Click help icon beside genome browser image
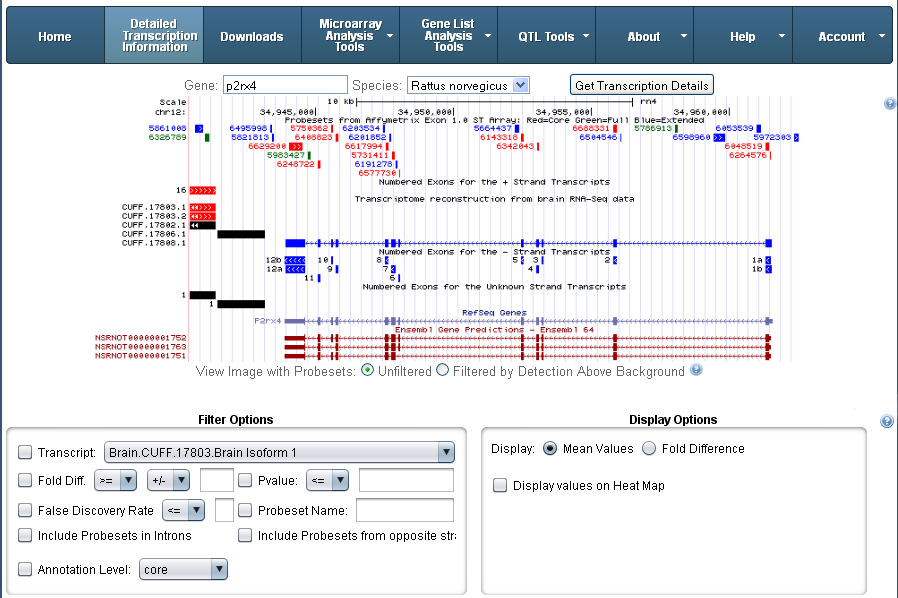This screenshot has width=898, height=598. pos(889,103)
